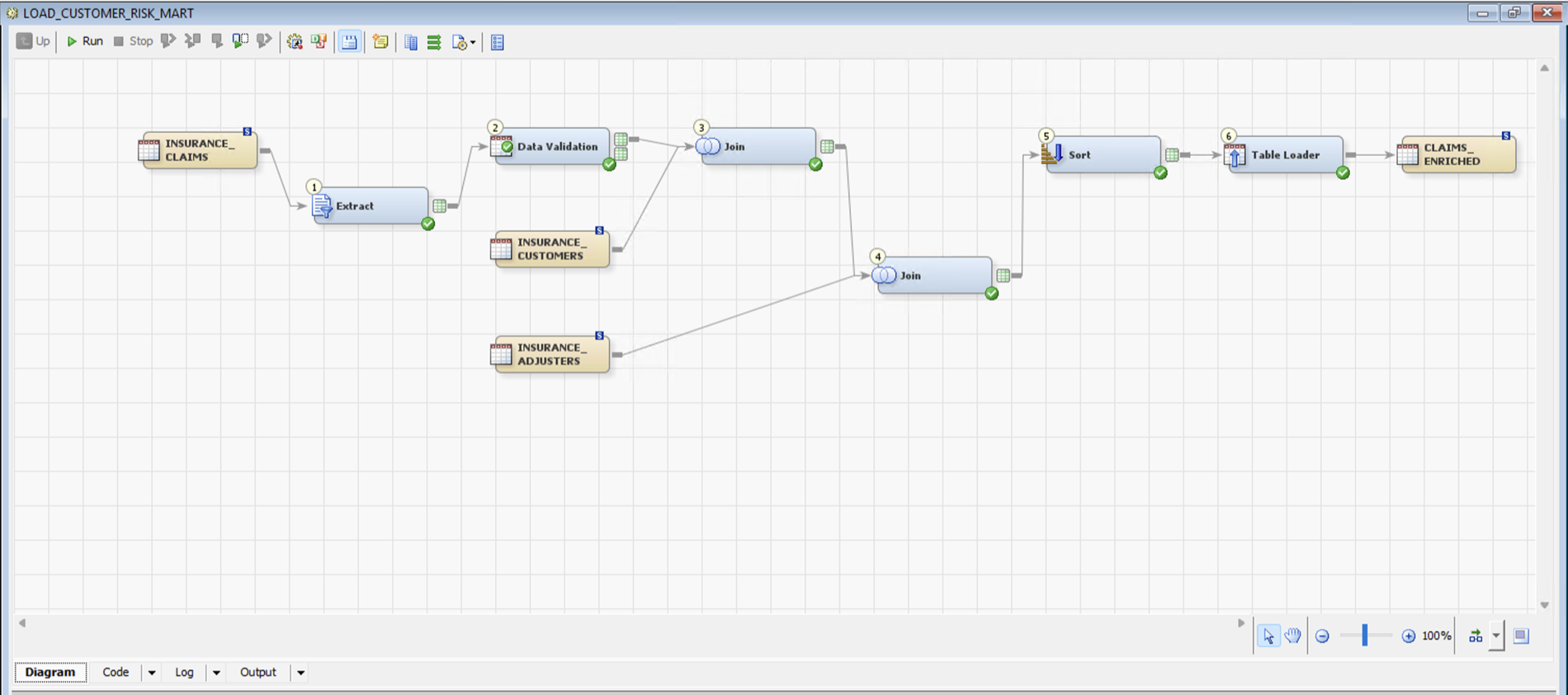Click the auto-arrange layout icon
The height and width of the screenshot is (695, 1568).
[x=1476, y=636]
